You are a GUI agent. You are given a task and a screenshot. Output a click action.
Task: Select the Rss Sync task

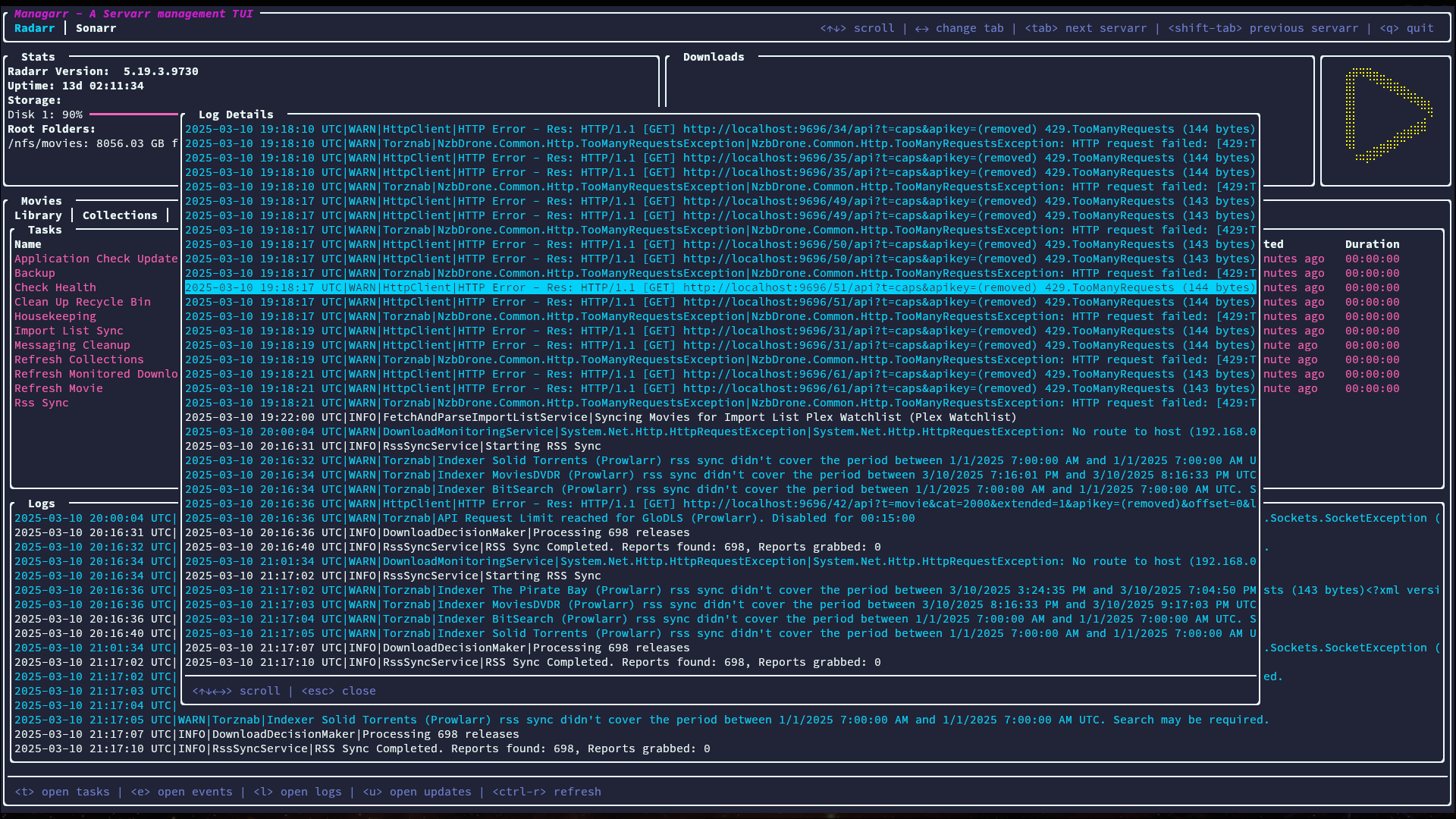coord(42,403)
